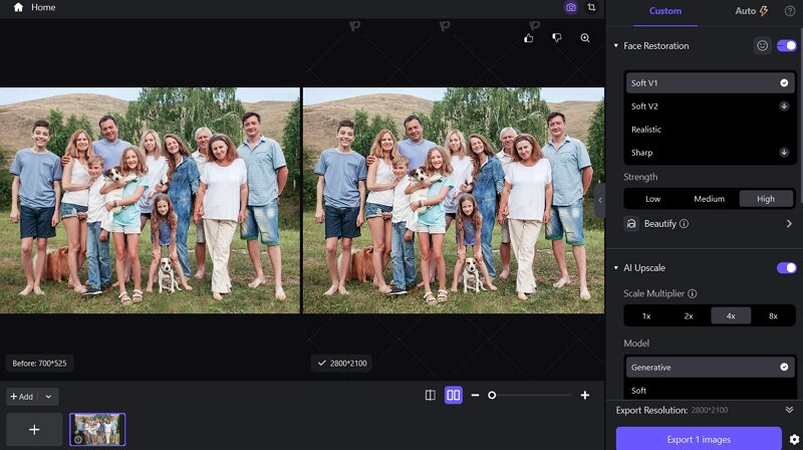The width and height of the screenshot is (803, 450).
Task: Choose 2x scale multiplier
Action: click(x=689, y=316)
